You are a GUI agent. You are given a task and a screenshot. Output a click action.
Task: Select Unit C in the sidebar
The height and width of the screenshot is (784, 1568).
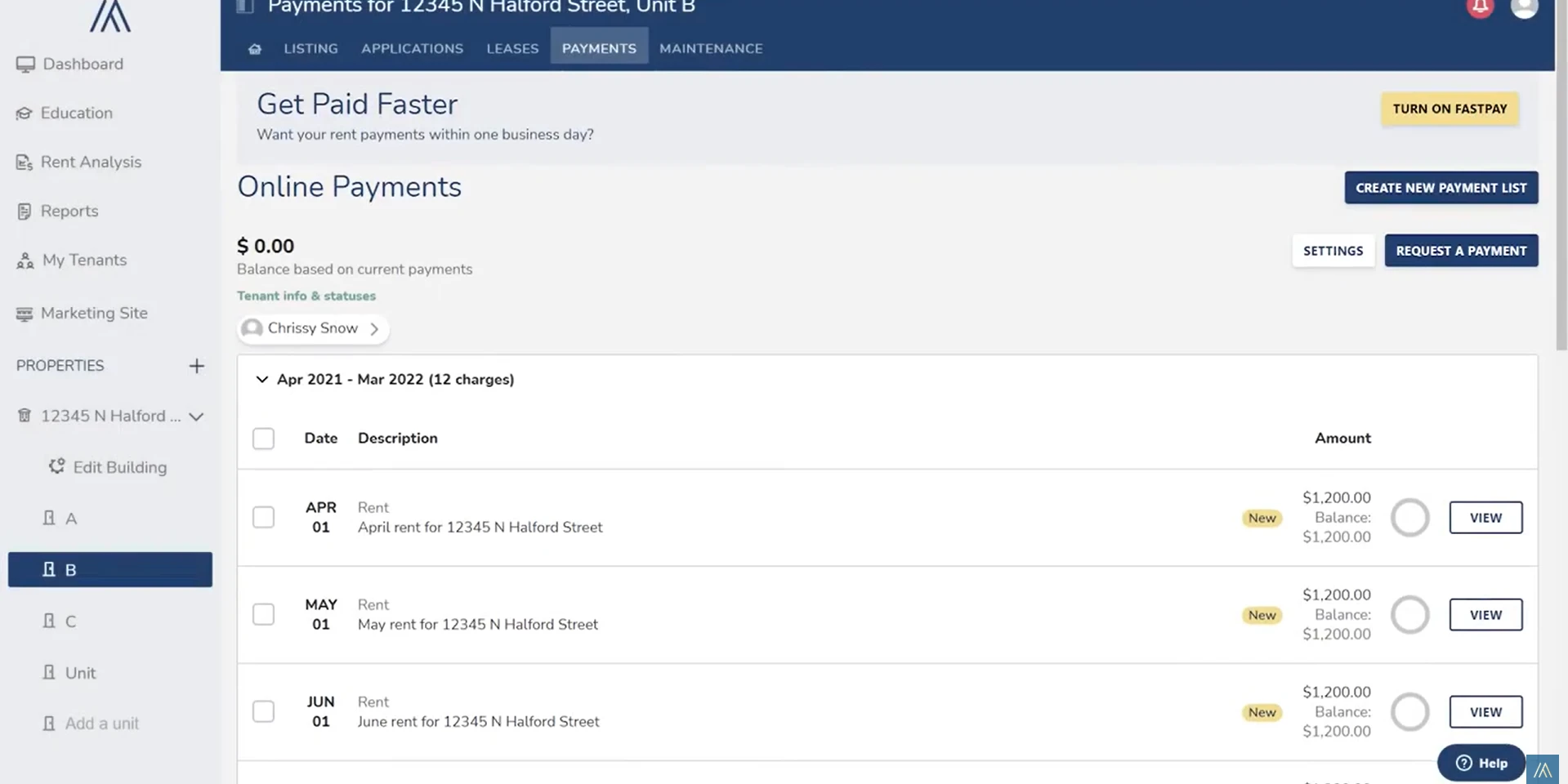coord(72,621)
